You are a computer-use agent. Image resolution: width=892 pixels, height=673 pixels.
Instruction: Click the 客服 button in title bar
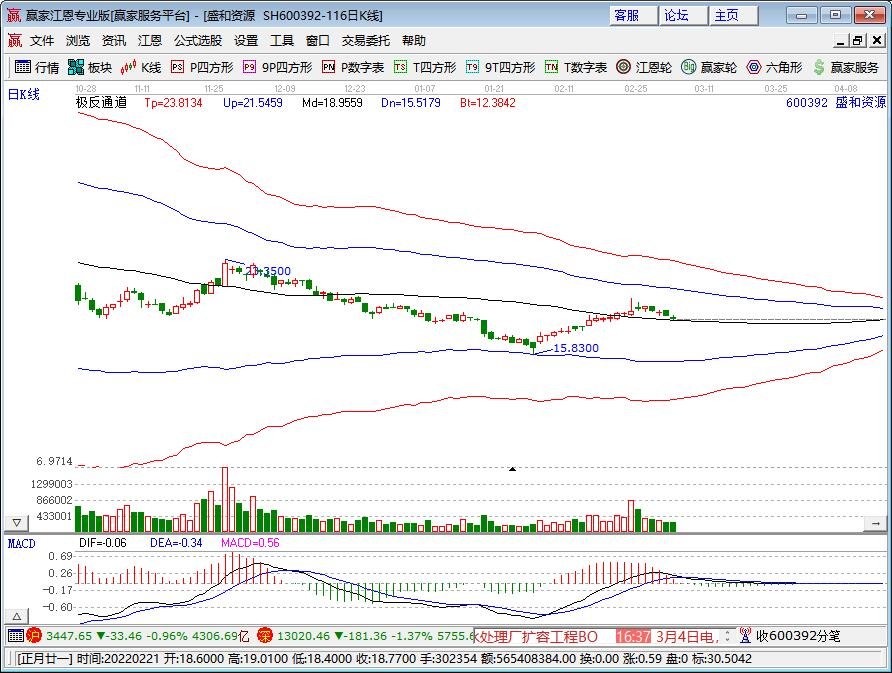(633, 15)
